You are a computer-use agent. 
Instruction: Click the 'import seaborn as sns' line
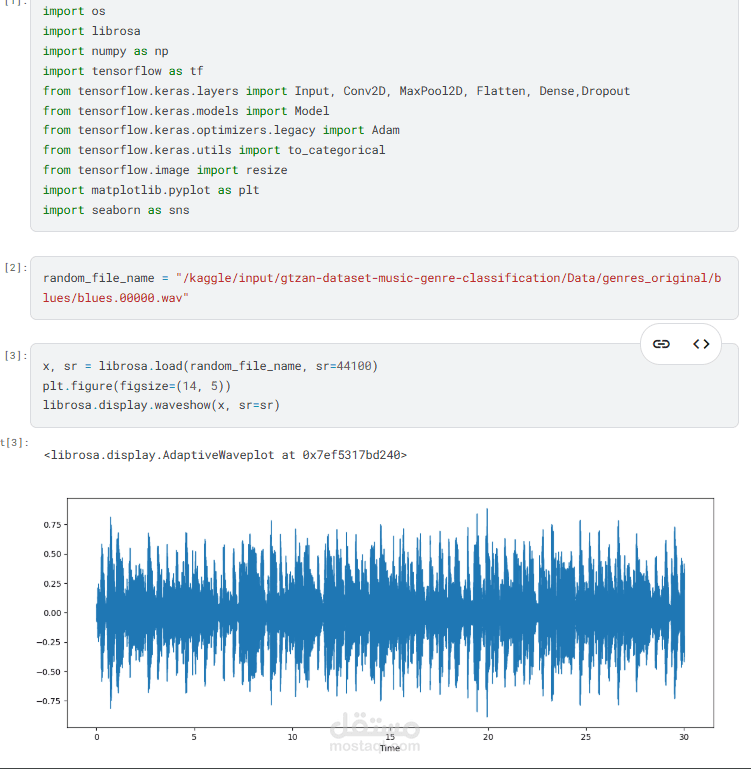(116, 210)
